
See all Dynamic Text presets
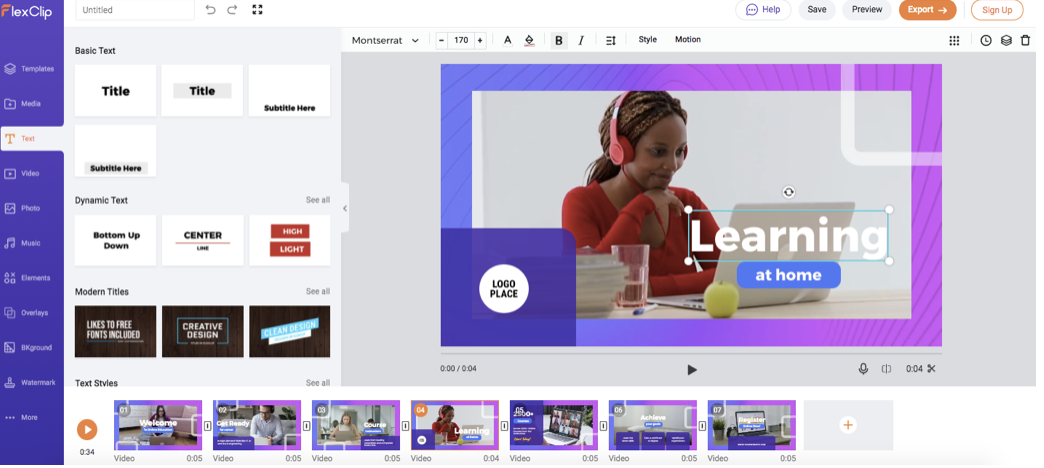coord(317,200)
